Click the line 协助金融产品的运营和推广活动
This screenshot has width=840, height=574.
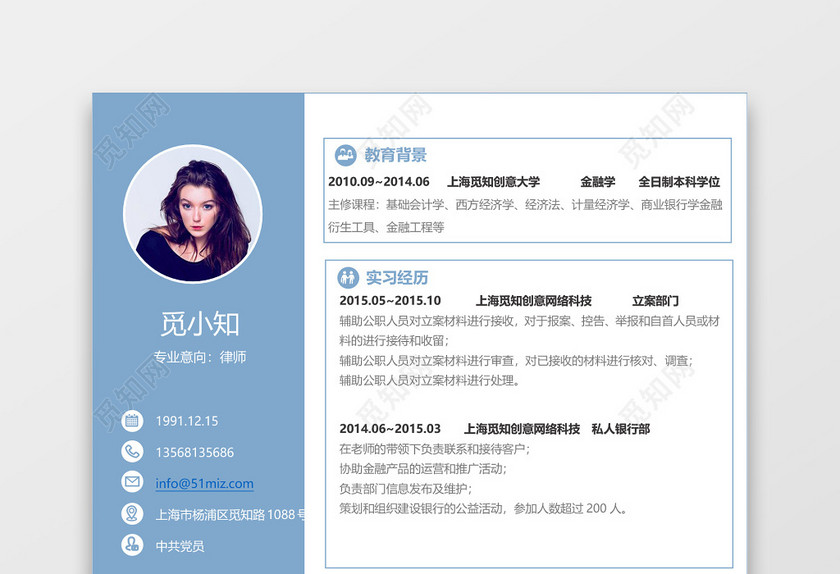[423, 468]
